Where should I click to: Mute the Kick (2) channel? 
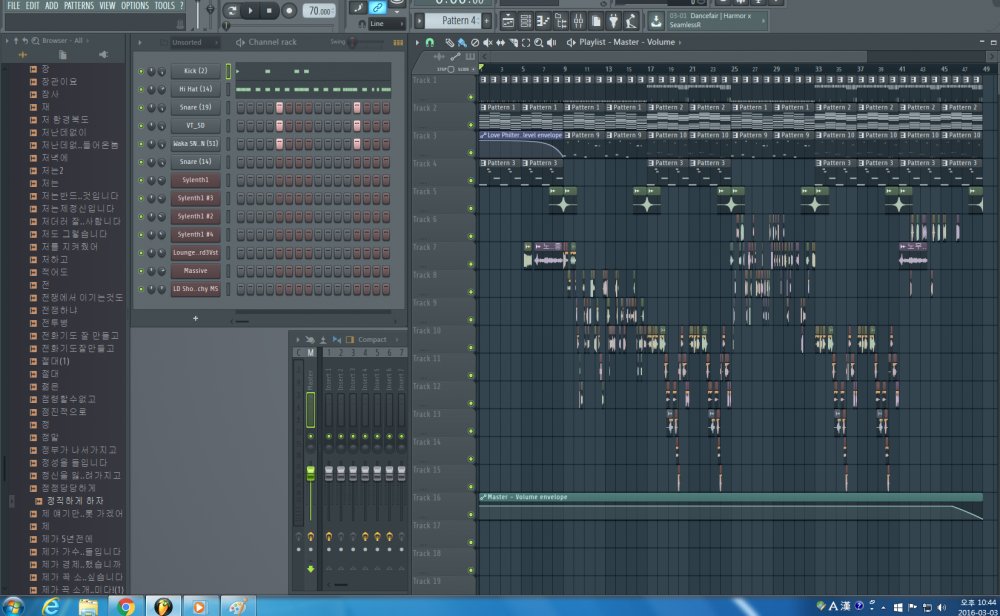tap(141, 71)
